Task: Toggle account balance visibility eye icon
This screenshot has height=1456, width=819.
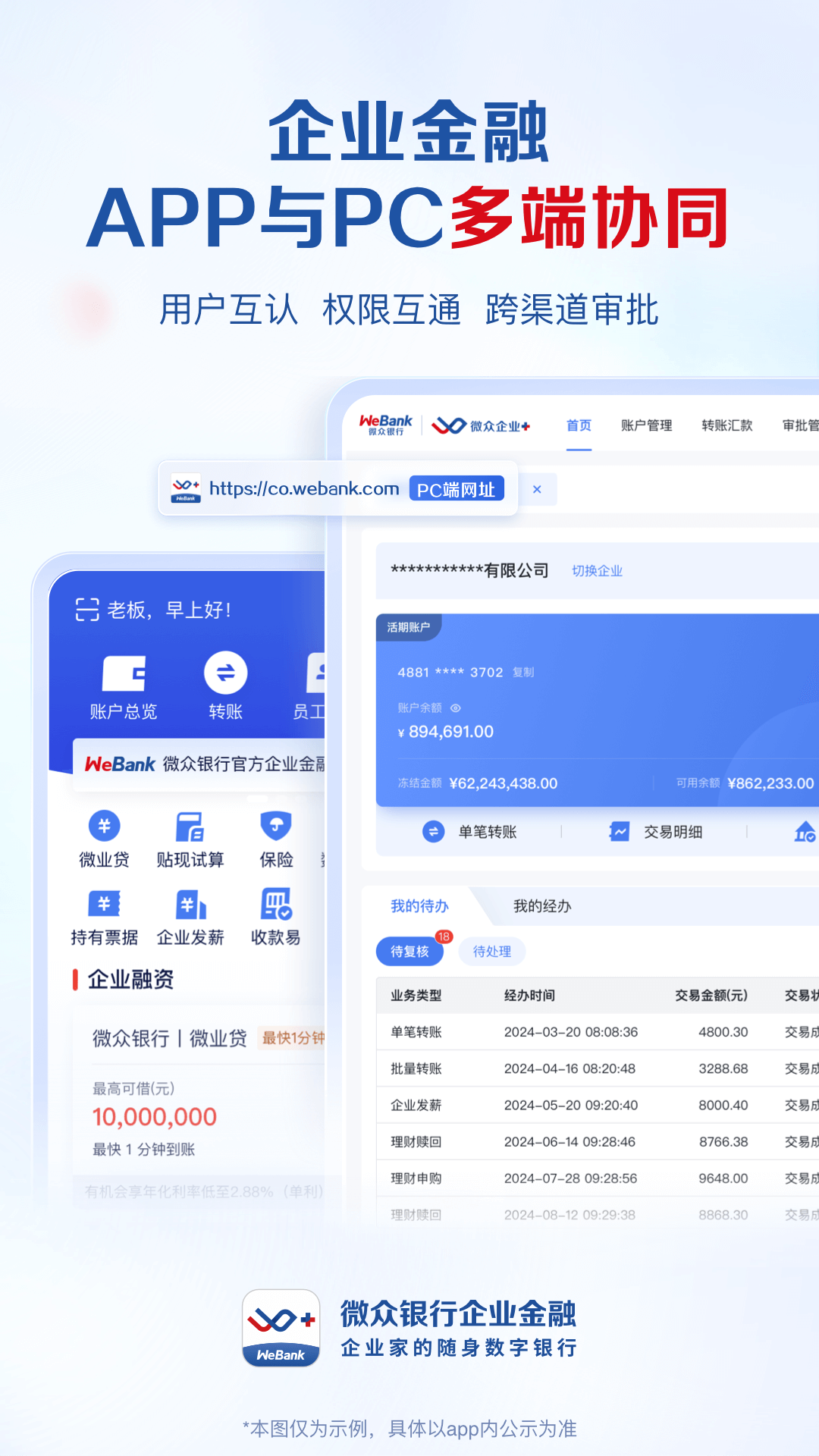Action: point(456,708)
